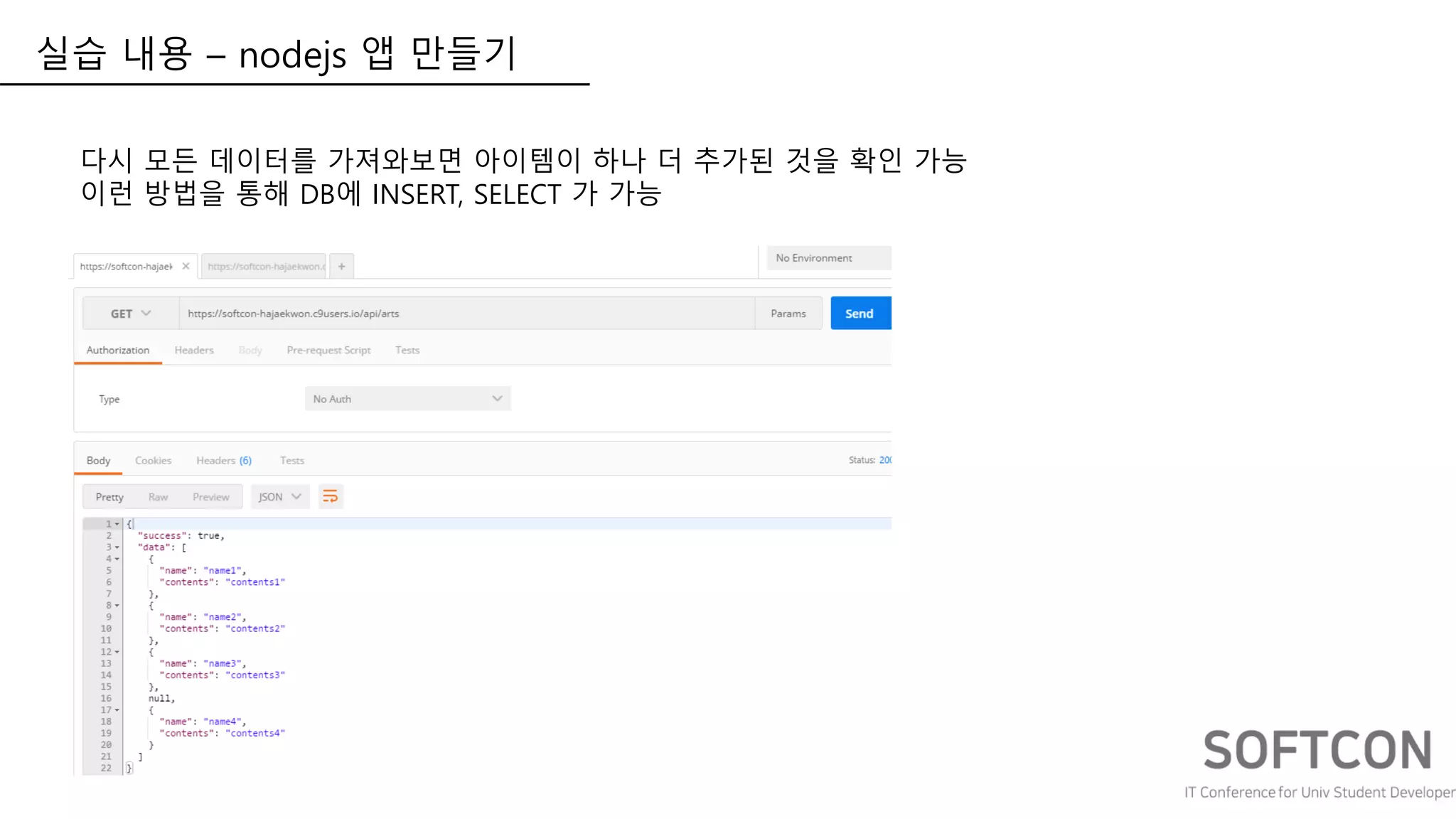The width and height of the screenshot is (1456, 819).
Task: Select the Pretty view mode
Action: click(109, 497)
